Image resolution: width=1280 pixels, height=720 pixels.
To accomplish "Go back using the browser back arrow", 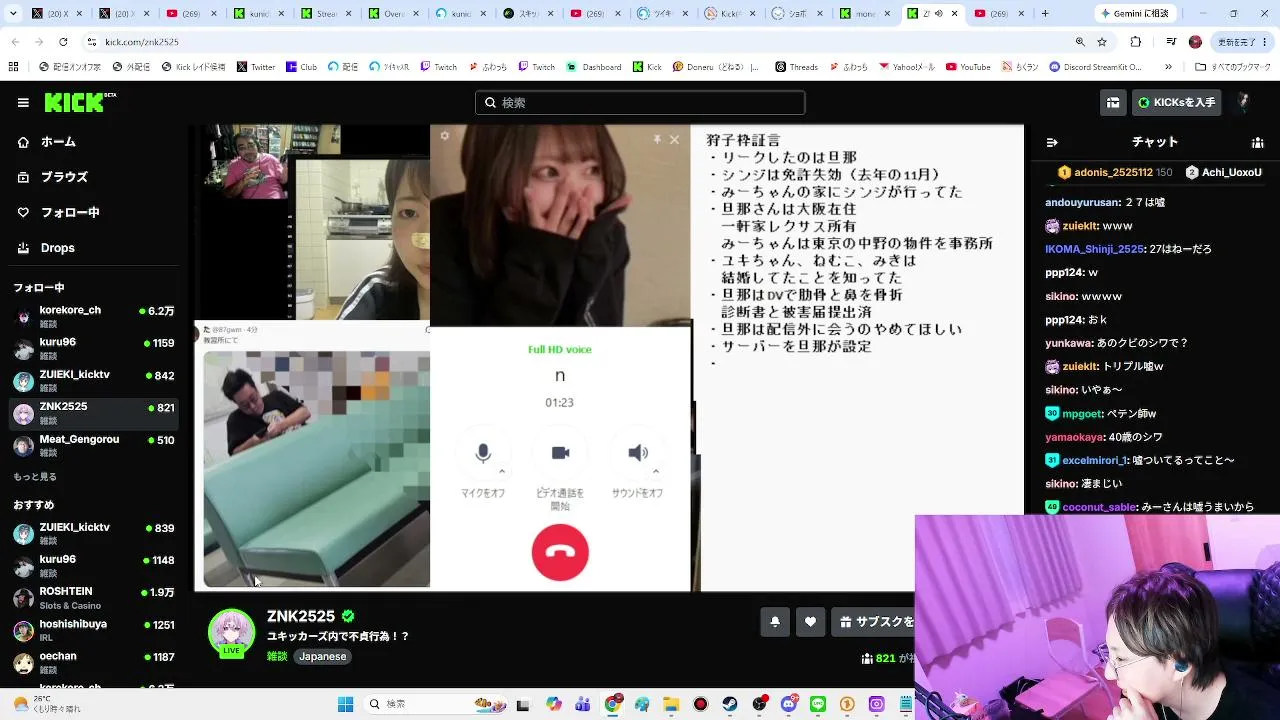I will coord(16,42).
